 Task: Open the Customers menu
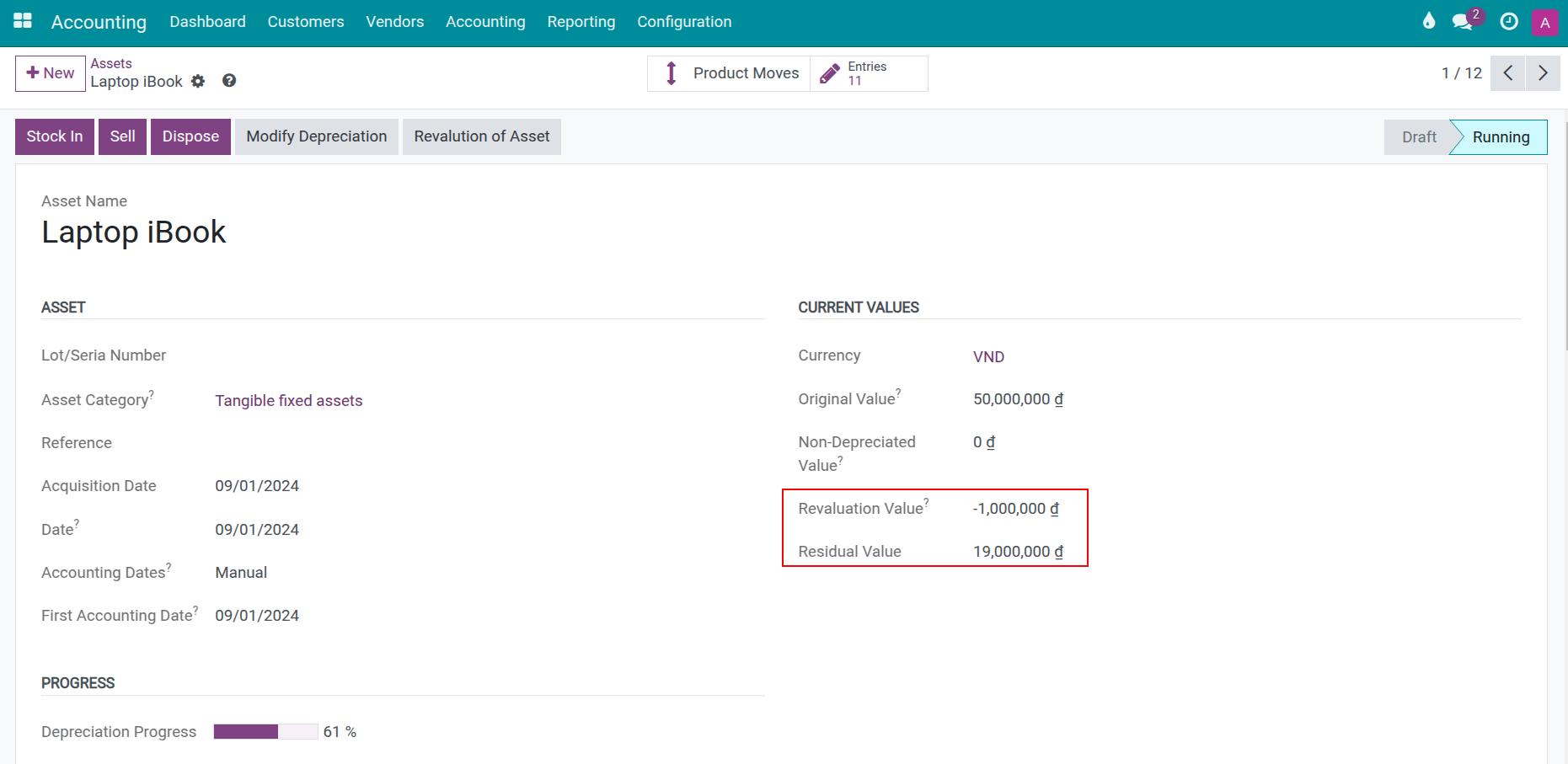coord(306,22)
